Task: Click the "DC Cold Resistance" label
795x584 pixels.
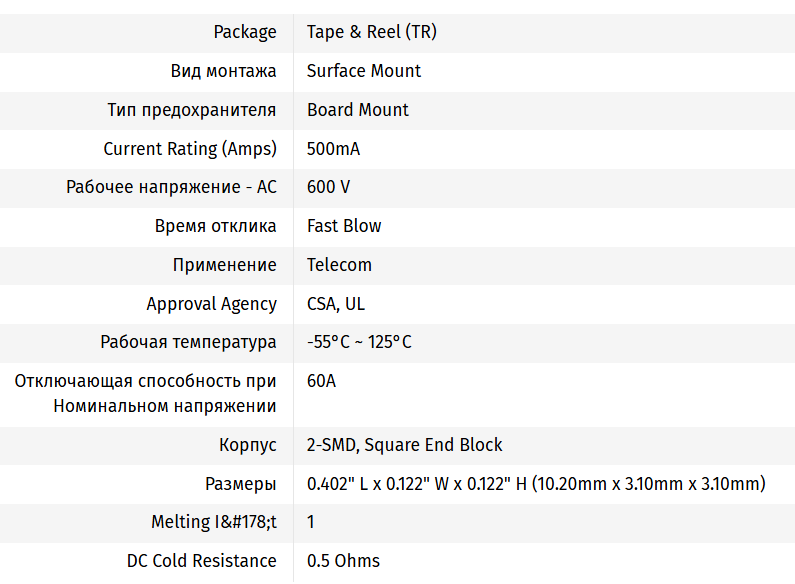Action: [x=201, y=561]
